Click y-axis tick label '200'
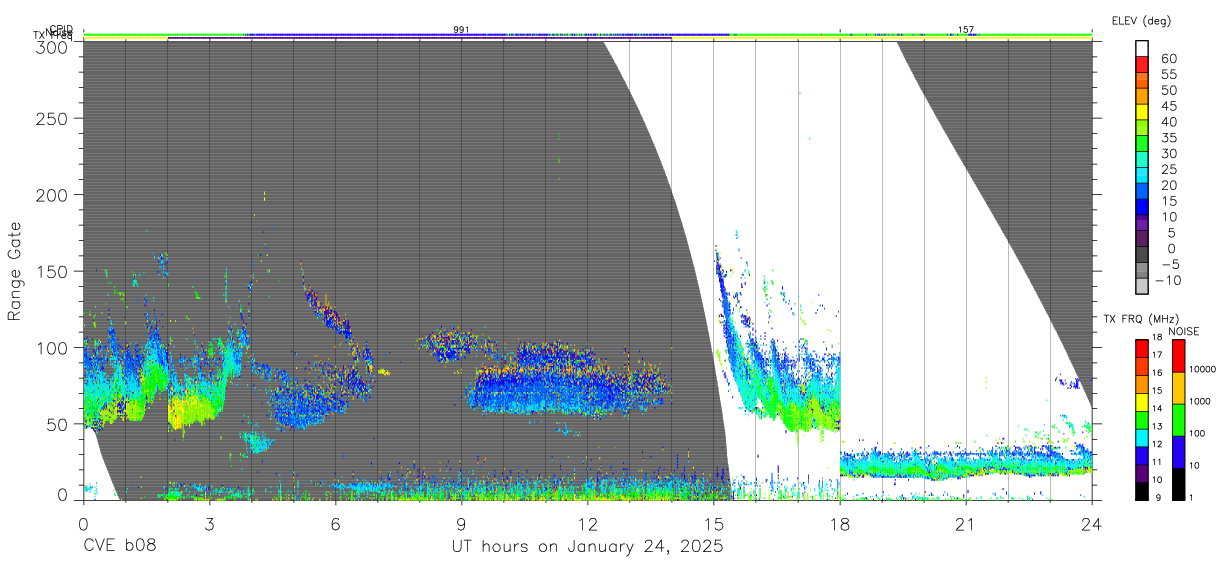Image resolution: width=1228 pixels, height=567 pixels. [52, 194]
